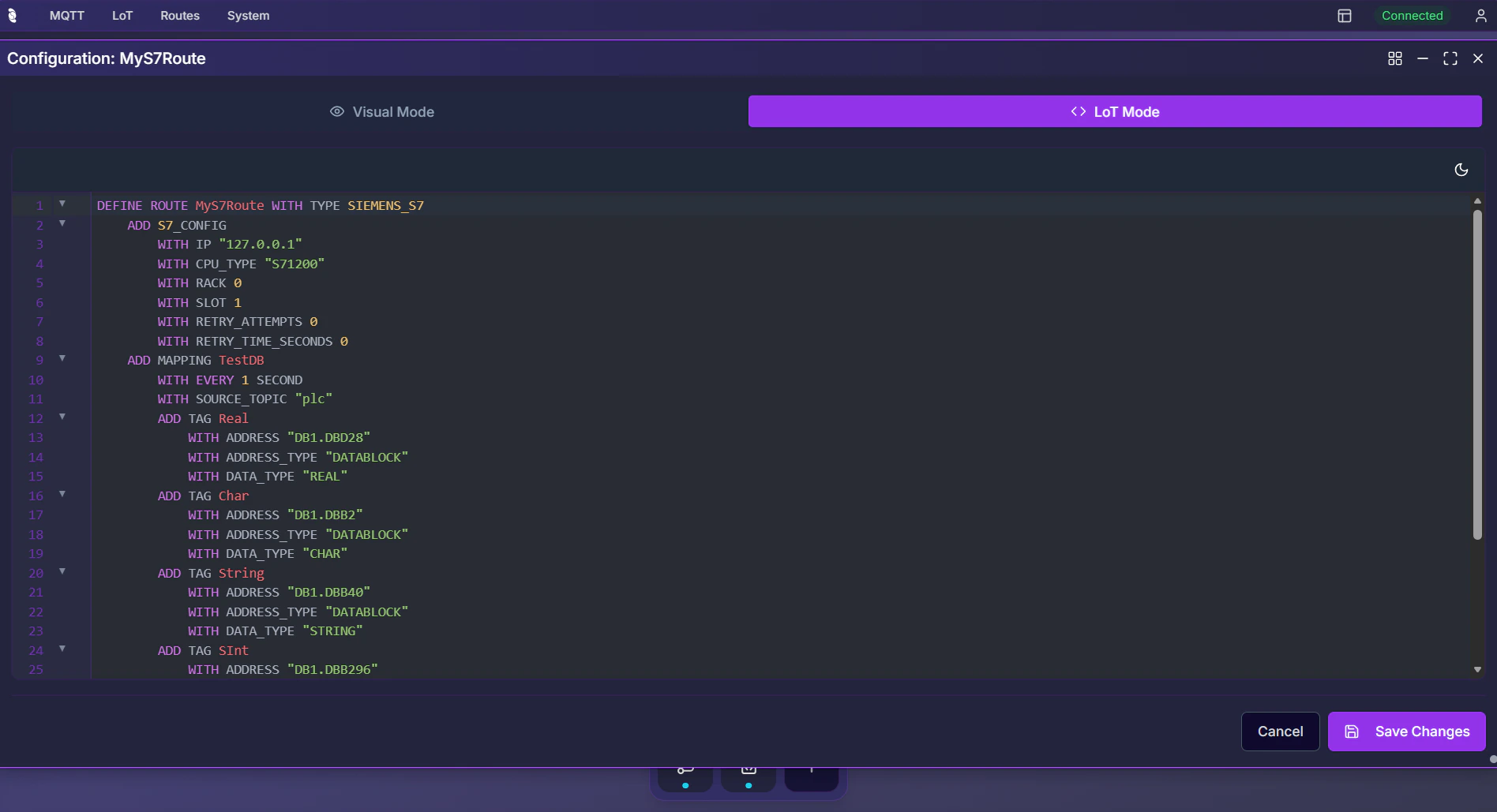
Task: Open the user profile icon
Action: point(1481,16)
